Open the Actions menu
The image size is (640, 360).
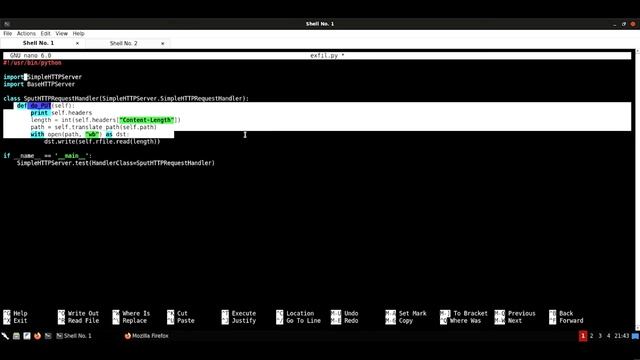[x=26, y=33]
